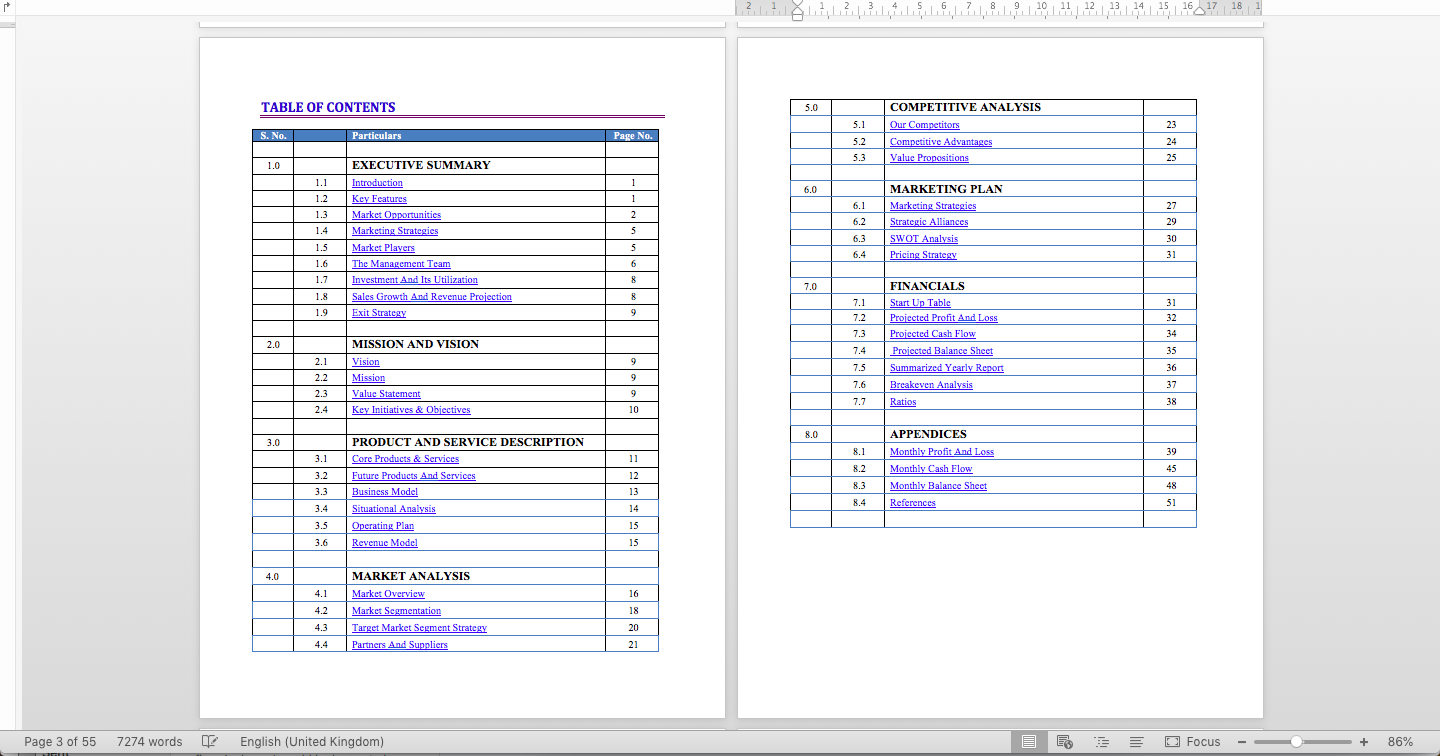1440x756 pixels.
Task: Click the TABLE OF CONTENTS heading
Action: pos(328,107)
